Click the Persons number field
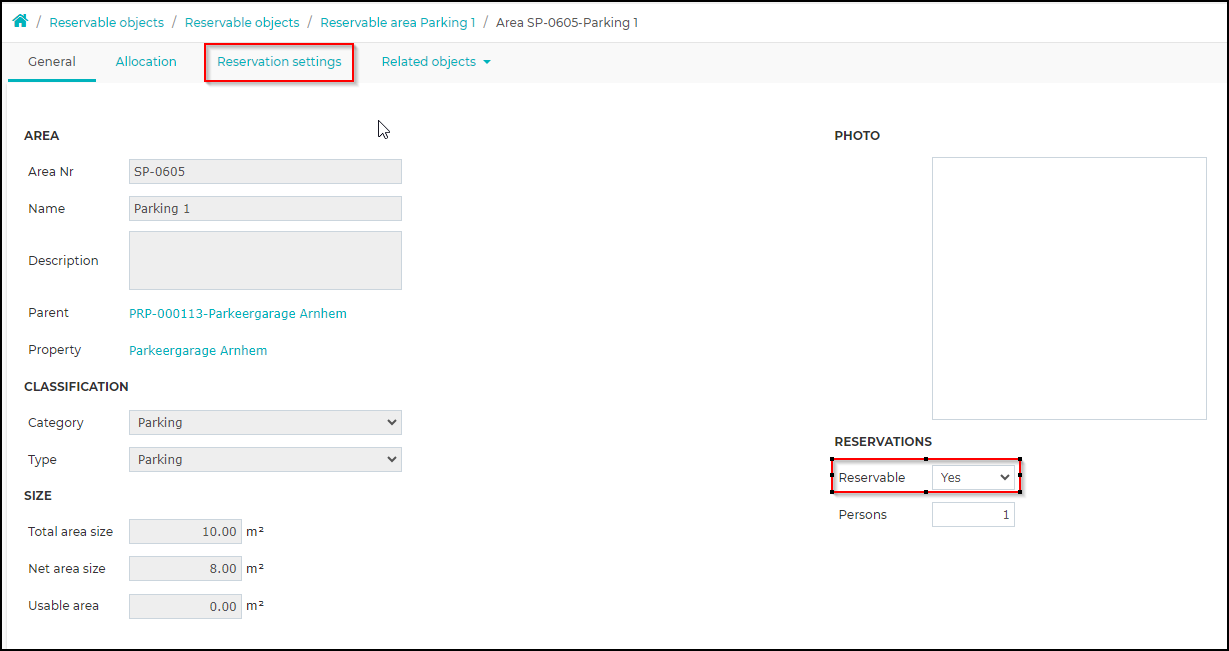1229x651 pixels. tap(973, 515)
